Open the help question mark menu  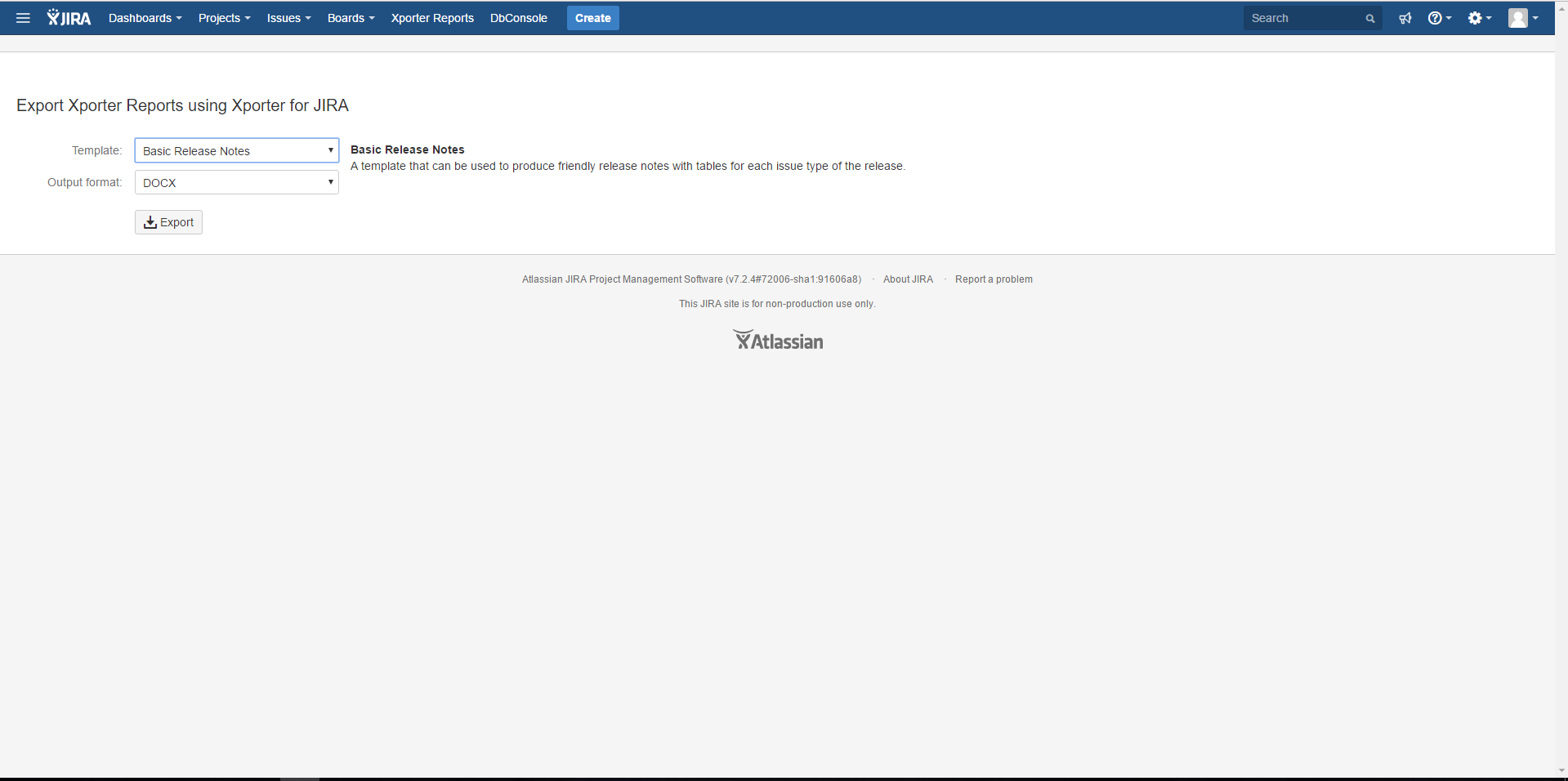[x=1439, y=18]
